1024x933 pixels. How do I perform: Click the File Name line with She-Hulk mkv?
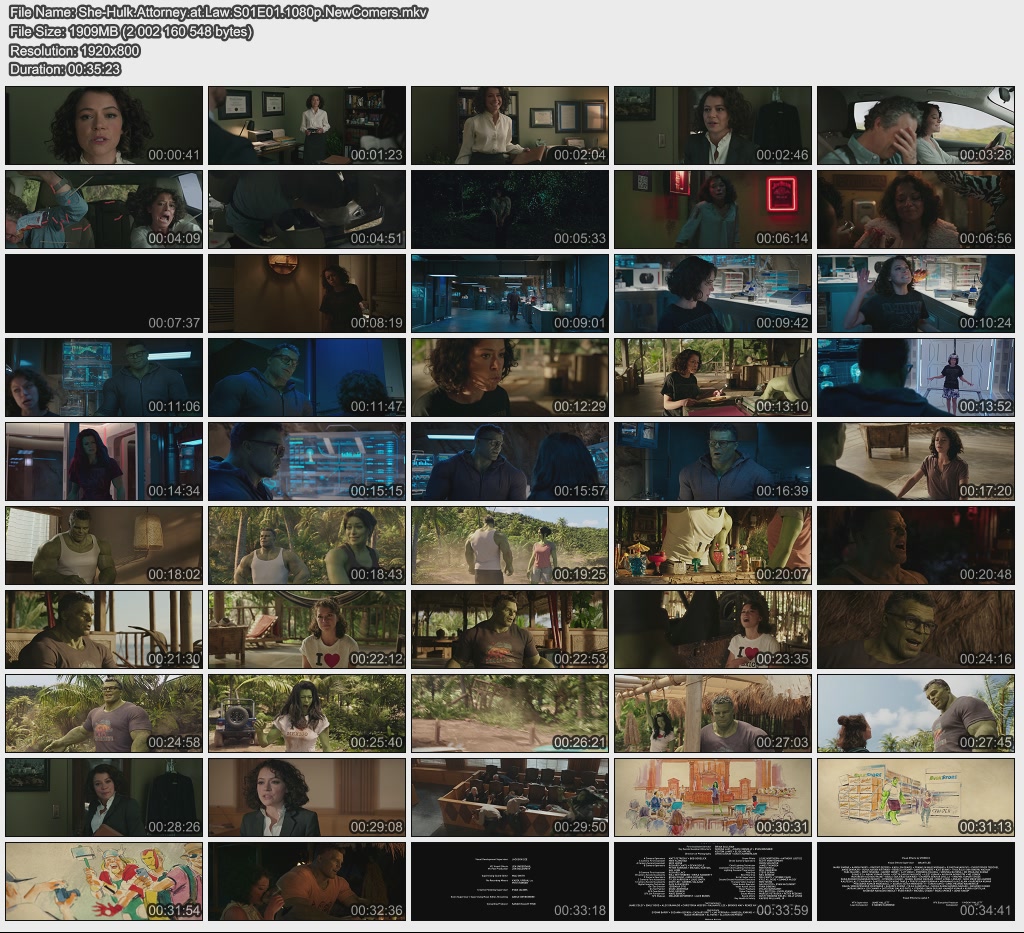pyautogui.click(x=219, y=12)
